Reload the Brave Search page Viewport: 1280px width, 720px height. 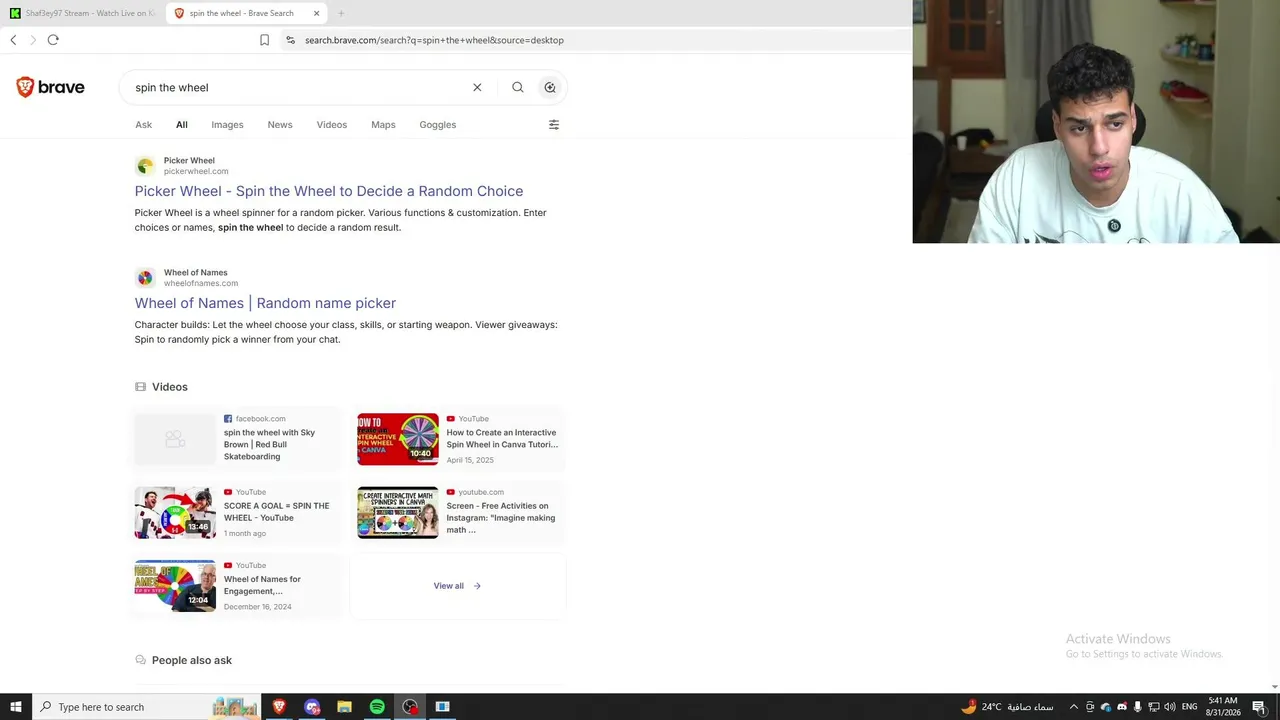pos(53,40)
